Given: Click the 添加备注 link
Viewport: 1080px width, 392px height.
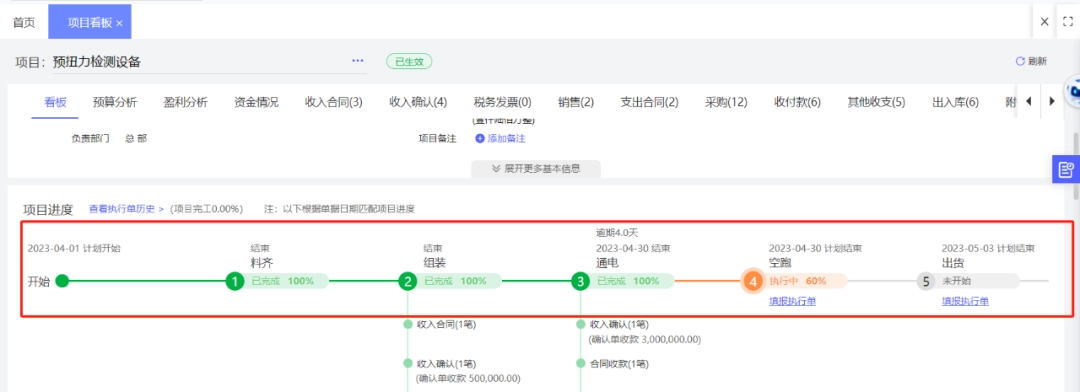Looking at the screenshot, I should click(x=506, y=138).
